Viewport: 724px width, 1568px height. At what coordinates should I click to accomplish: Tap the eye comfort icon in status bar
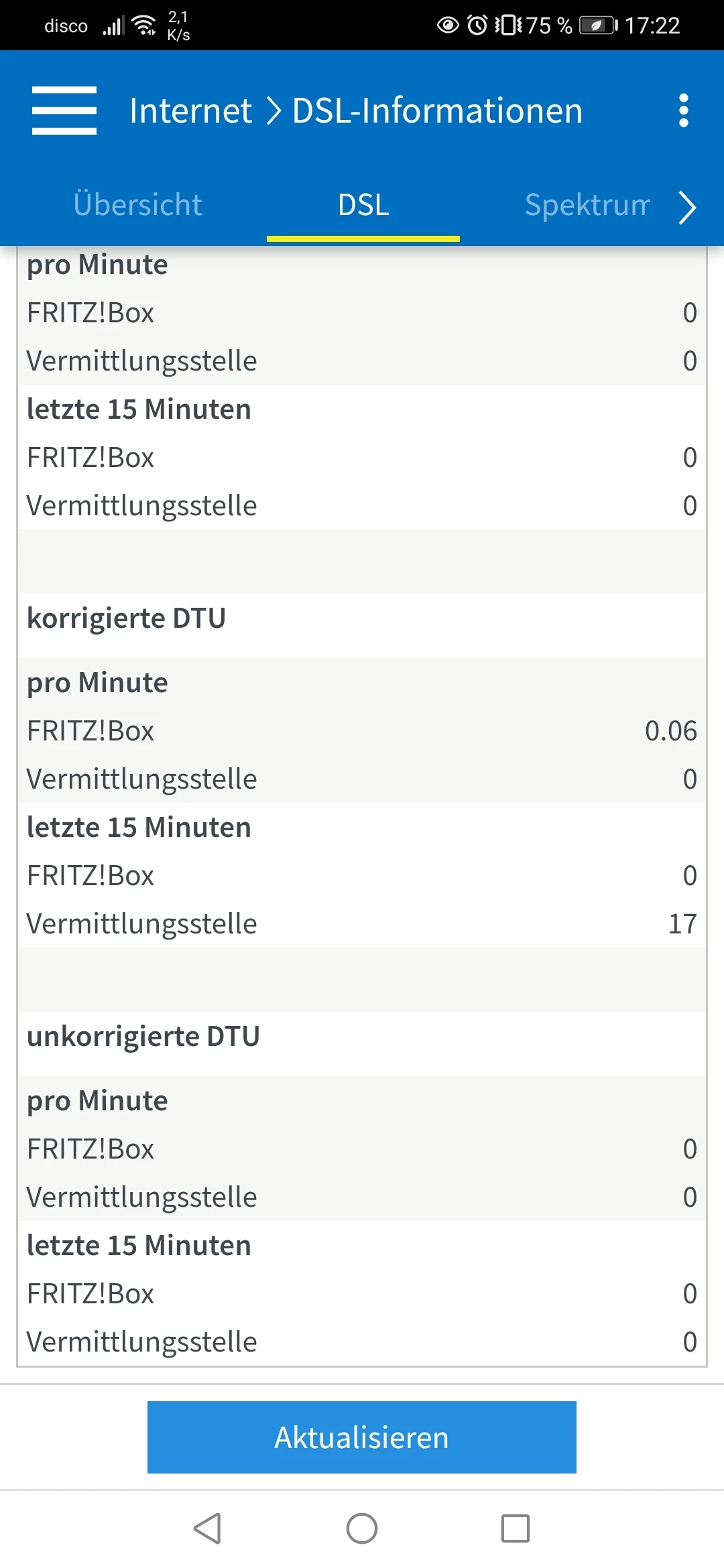(x=448, y=25)
